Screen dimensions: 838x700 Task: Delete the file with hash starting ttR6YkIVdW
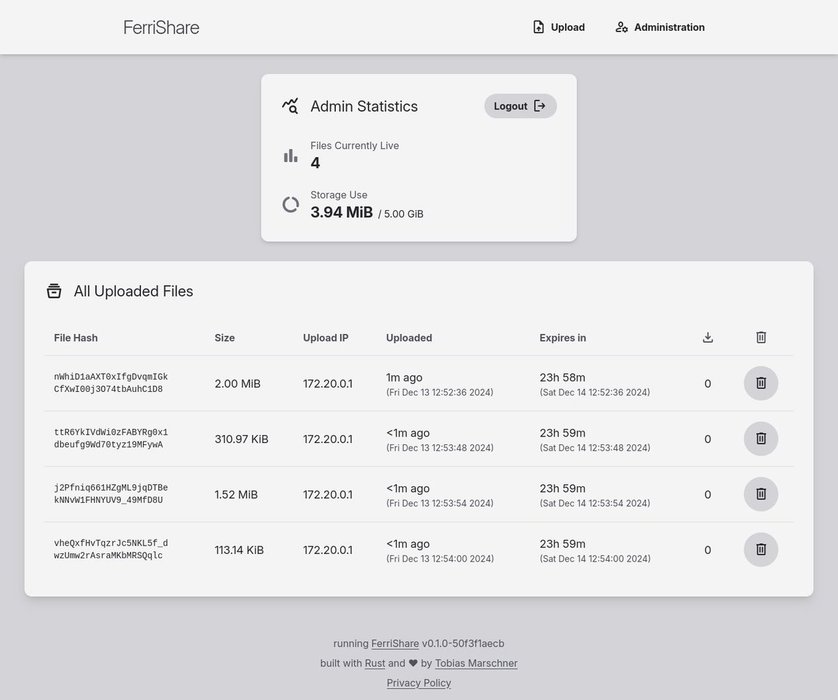pyautogui.click(x=760, y=439)
